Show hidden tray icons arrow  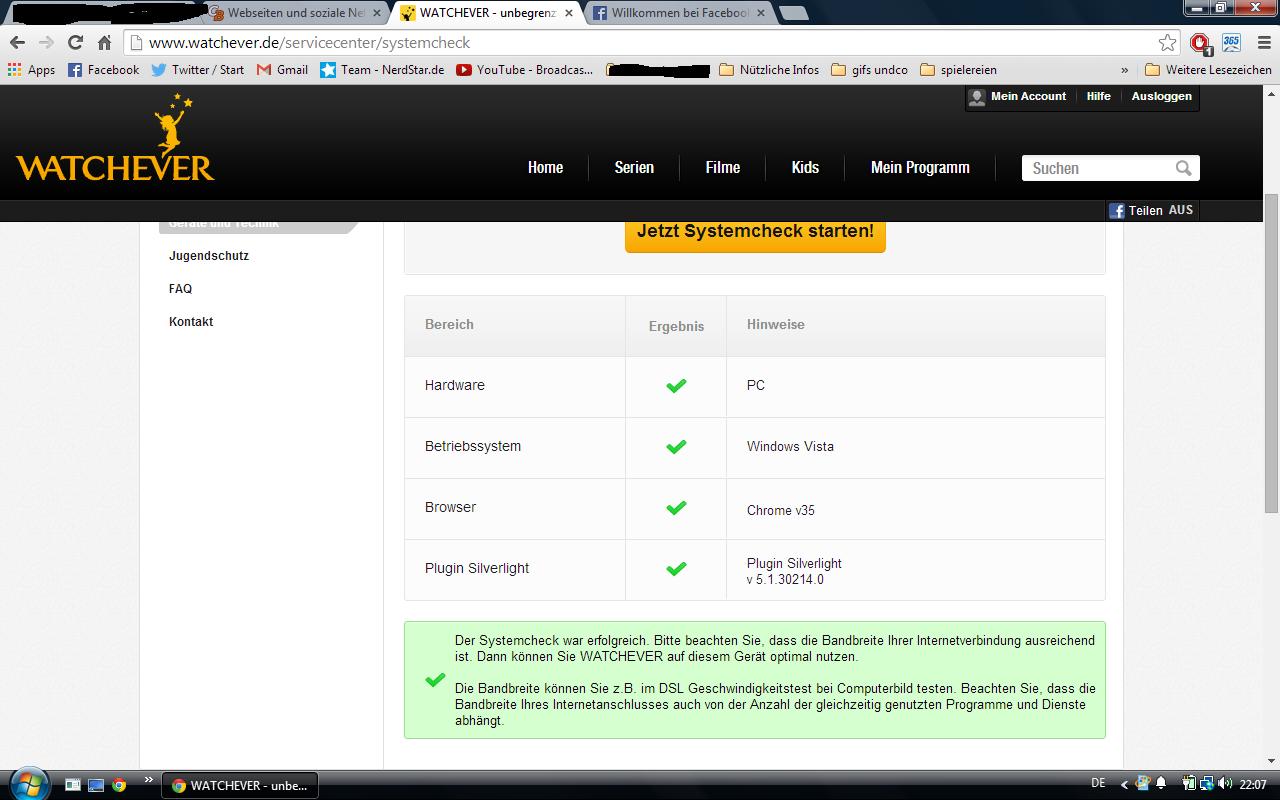coord(1124,785)
